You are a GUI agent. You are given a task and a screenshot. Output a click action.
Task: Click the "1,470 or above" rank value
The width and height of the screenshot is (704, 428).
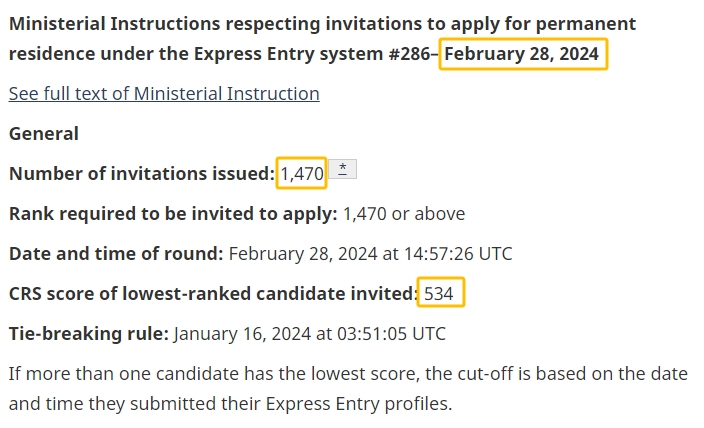pyautogui.click(x=403, y=214)
